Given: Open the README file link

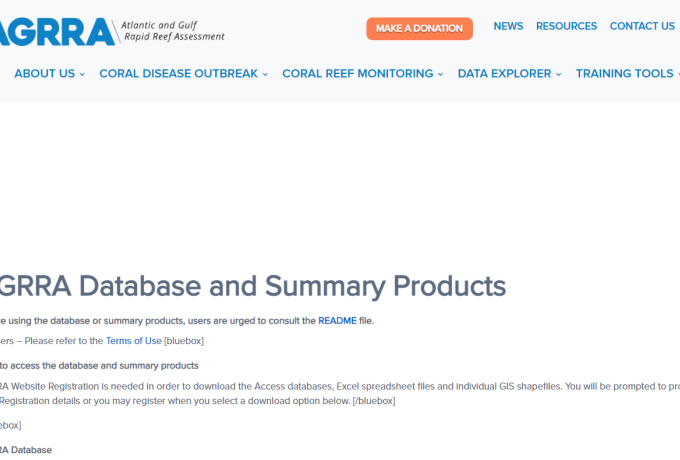Looking at the screenshot, I should 337,321.
